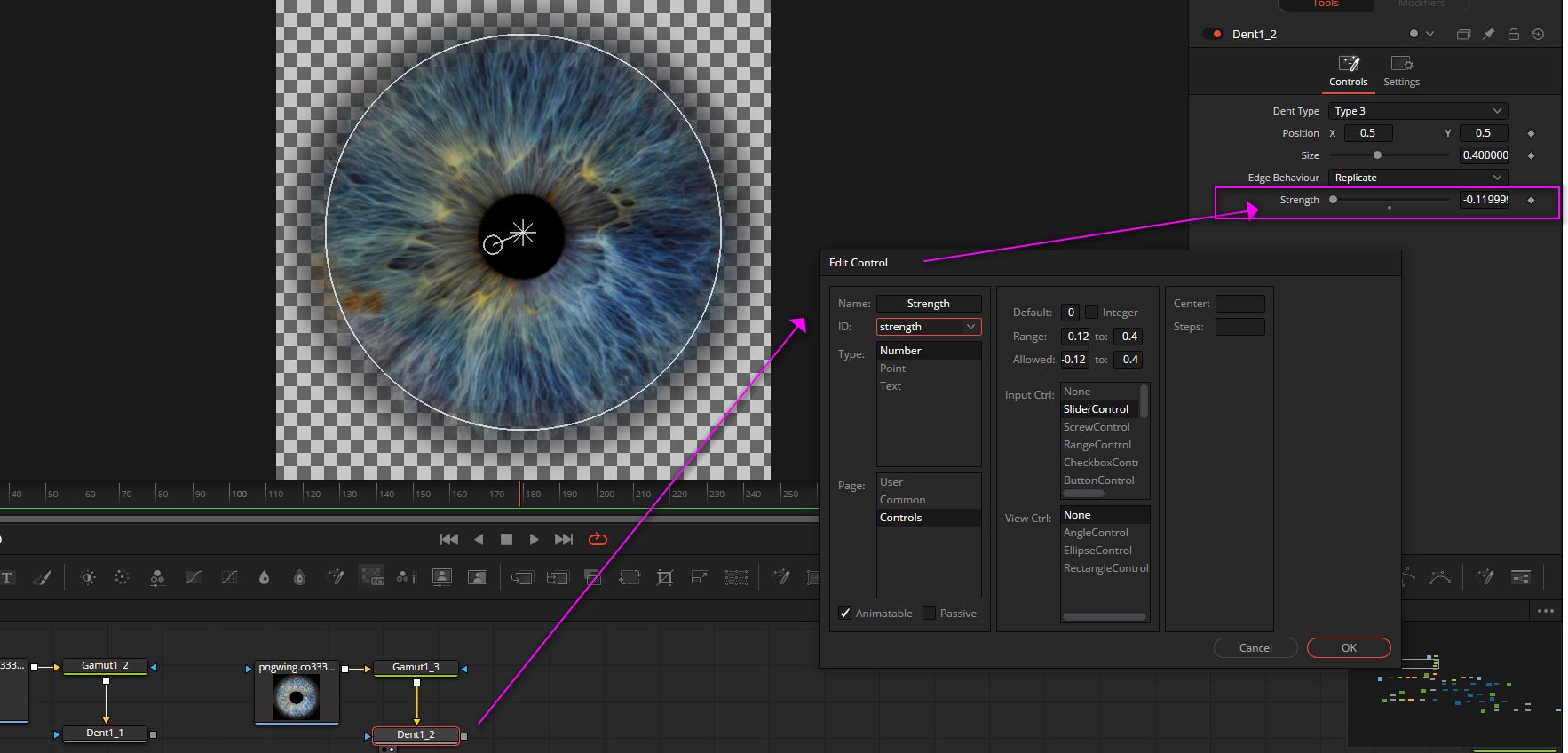Click the OK button
This screenshot has height=753, width=1568.
pyautogui.click(x=1349, y=648)
